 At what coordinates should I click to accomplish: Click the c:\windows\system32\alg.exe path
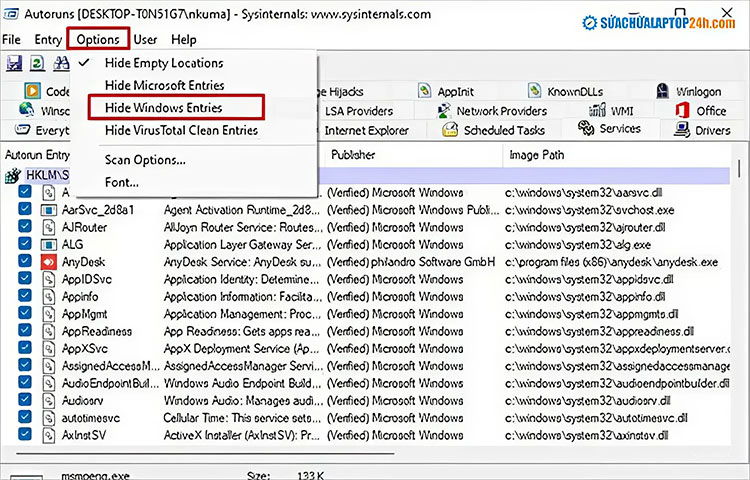(x=578, y=245)
